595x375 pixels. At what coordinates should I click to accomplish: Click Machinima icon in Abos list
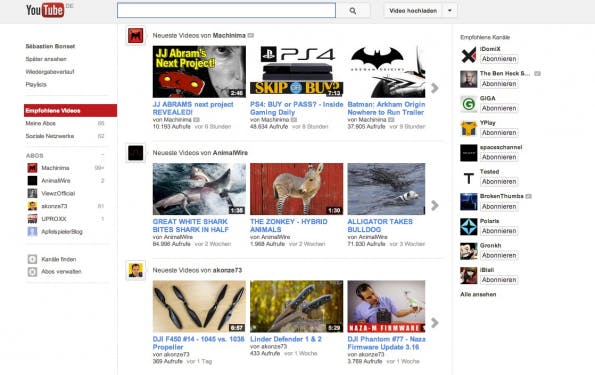(32, 168)
